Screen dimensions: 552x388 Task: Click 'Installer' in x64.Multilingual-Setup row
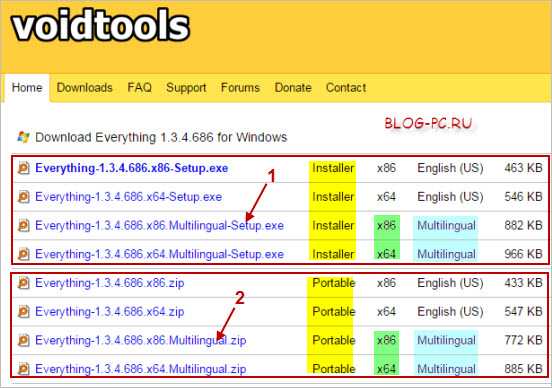[x=333, y=254]
